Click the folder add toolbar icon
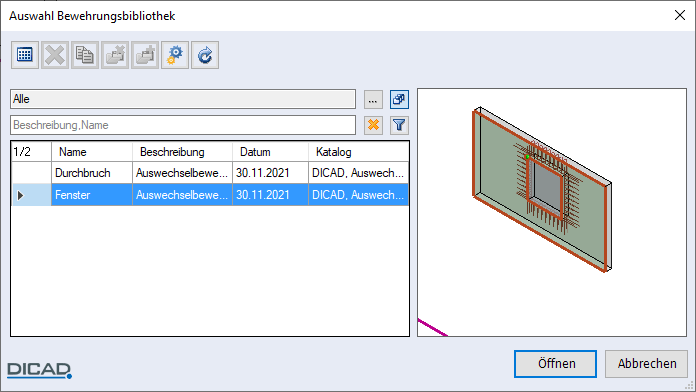 [145, 55]
